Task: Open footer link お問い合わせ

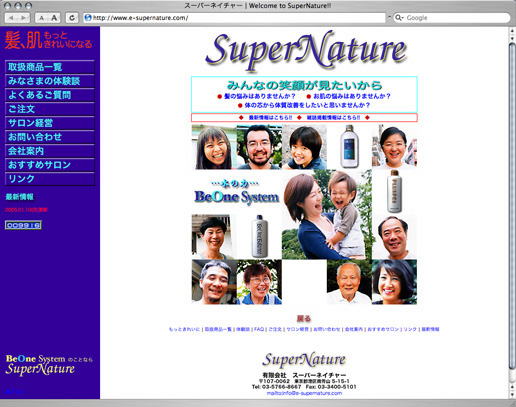Action: (327, 329)
